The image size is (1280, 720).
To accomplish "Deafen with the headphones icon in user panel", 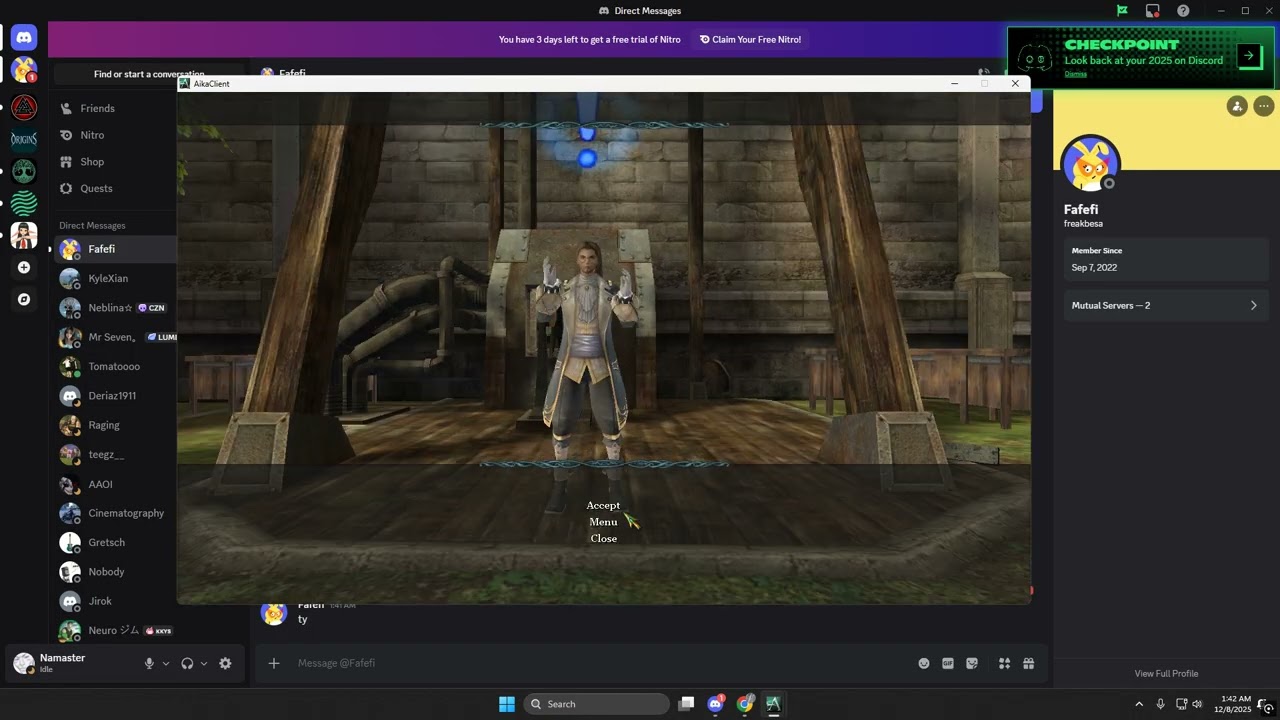I will [x=187, y=663].
